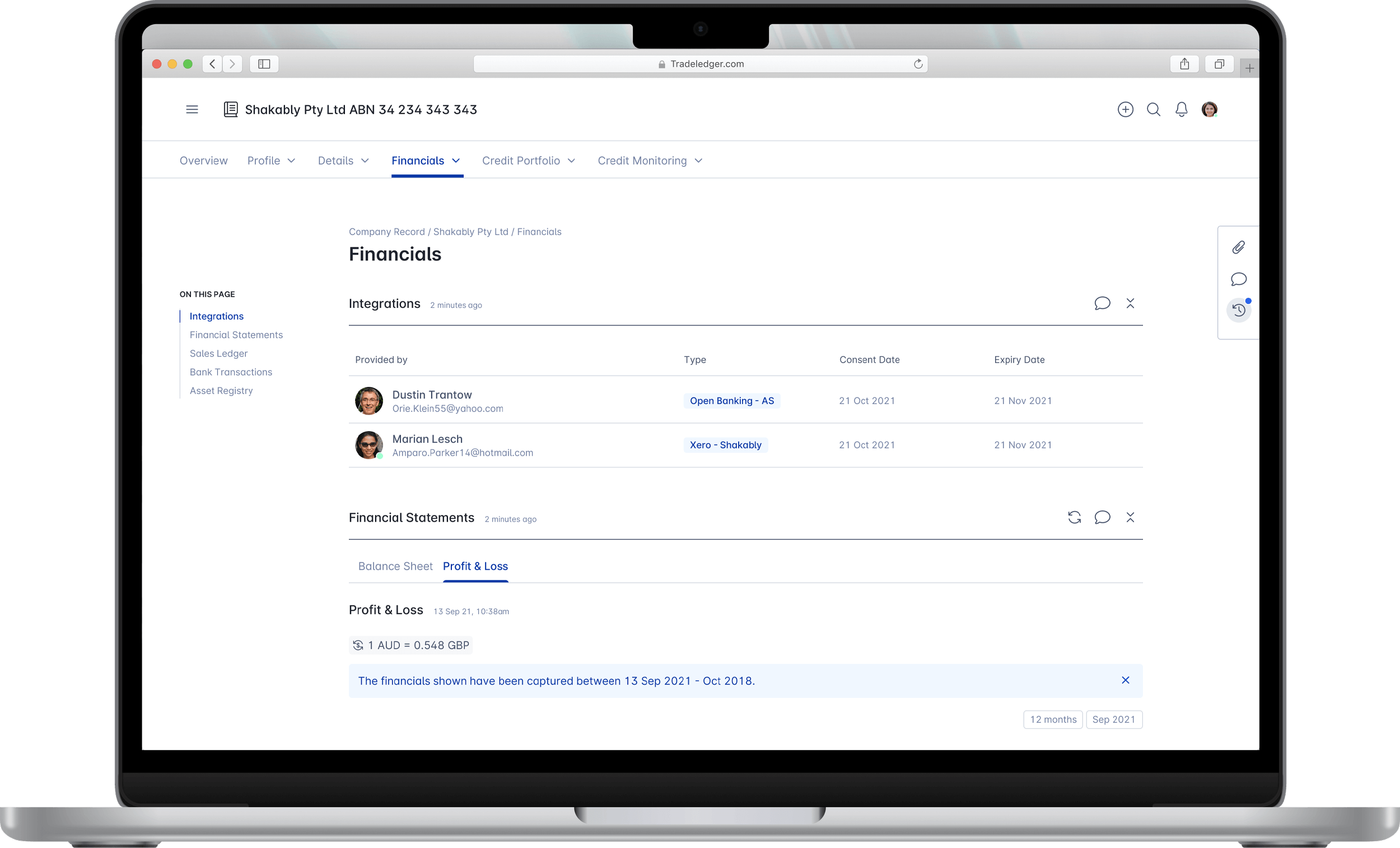Open search with the magnifier icon
1400x848 pixels.
coord(1153,109)
